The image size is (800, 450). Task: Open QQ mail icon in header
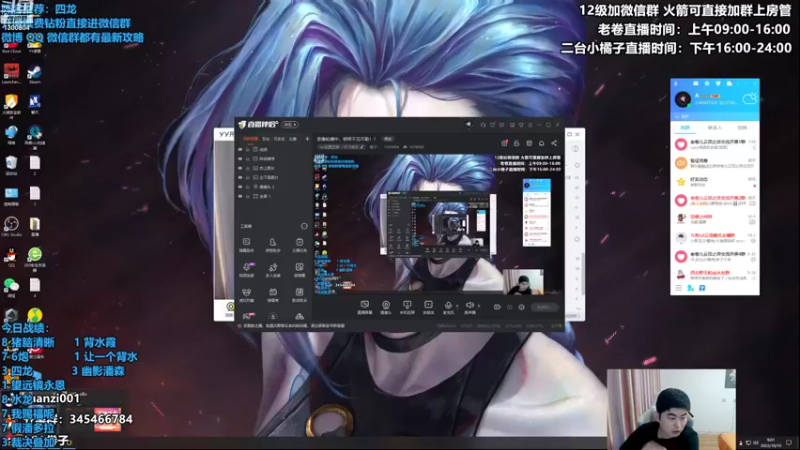tap(695, 83)
